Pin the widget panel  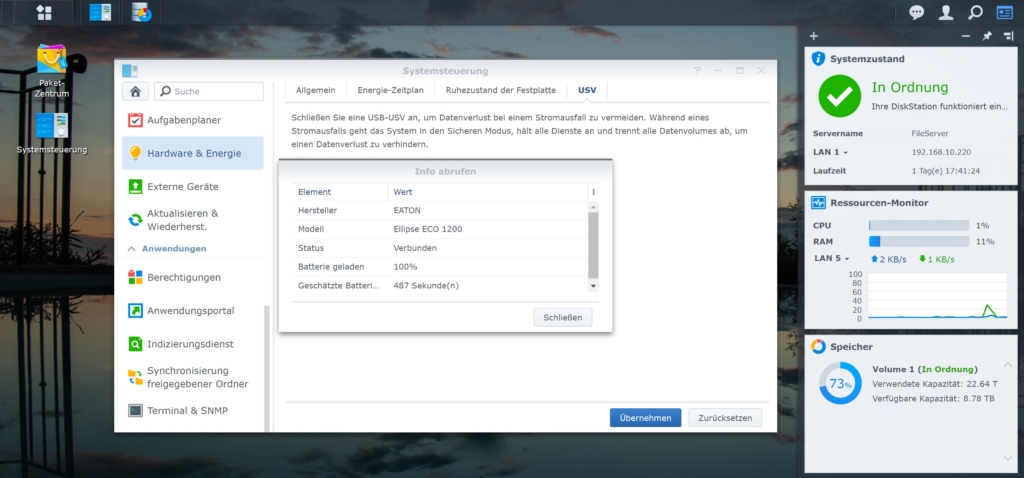(x=987, y=36)
